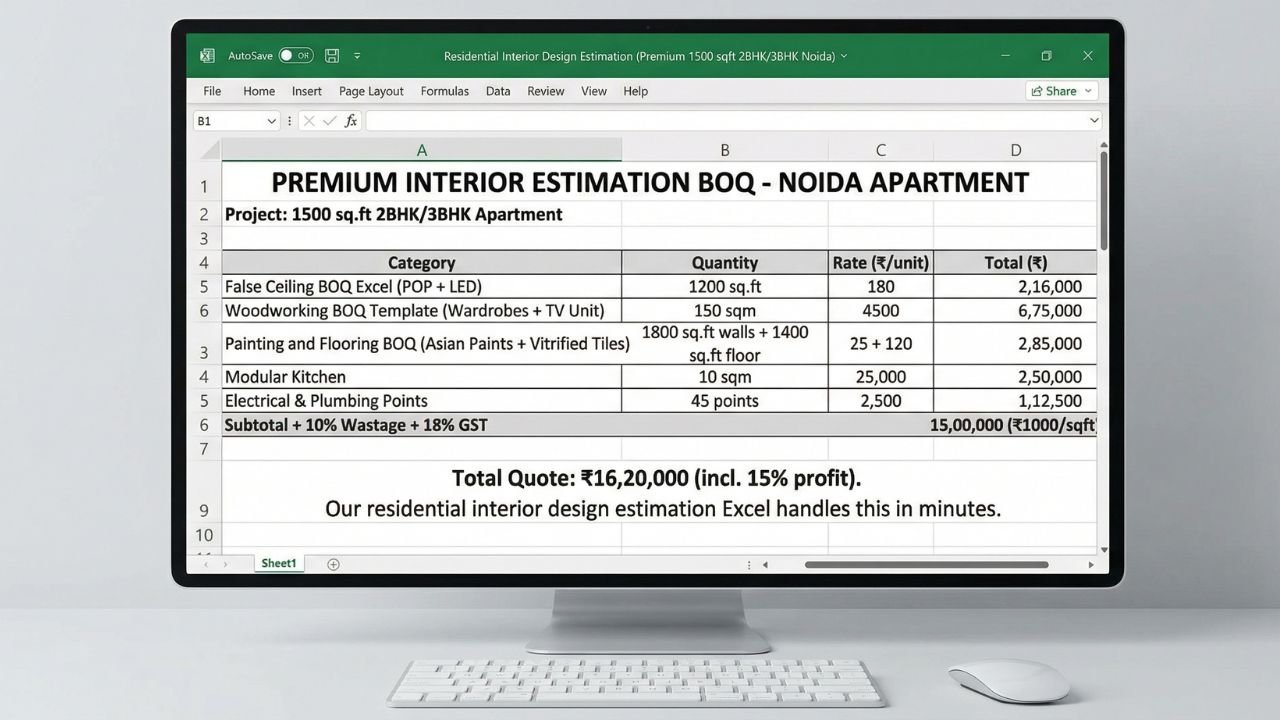This screenshot has width=1280, height=720.
Task: Open the Formulas tab
Action: 445,91
